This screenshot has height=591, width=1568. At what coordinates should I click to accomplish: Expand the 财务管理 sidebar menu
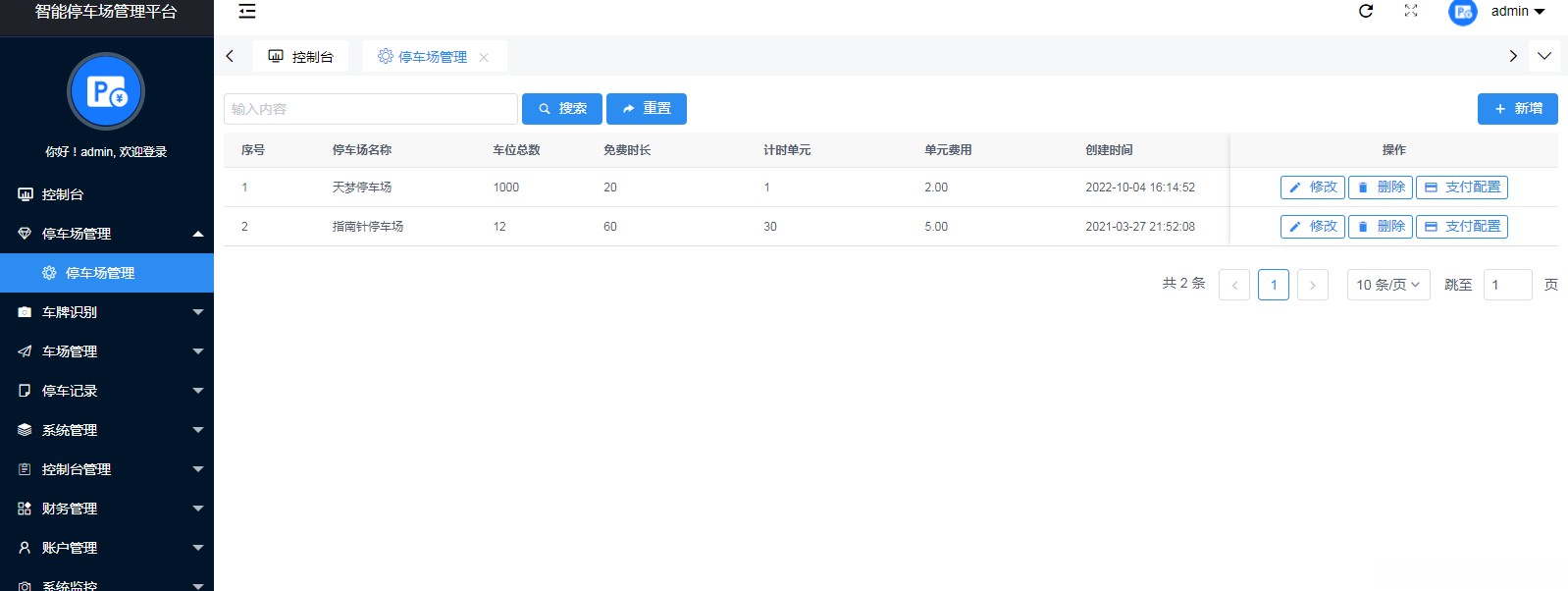click(107, 509)
